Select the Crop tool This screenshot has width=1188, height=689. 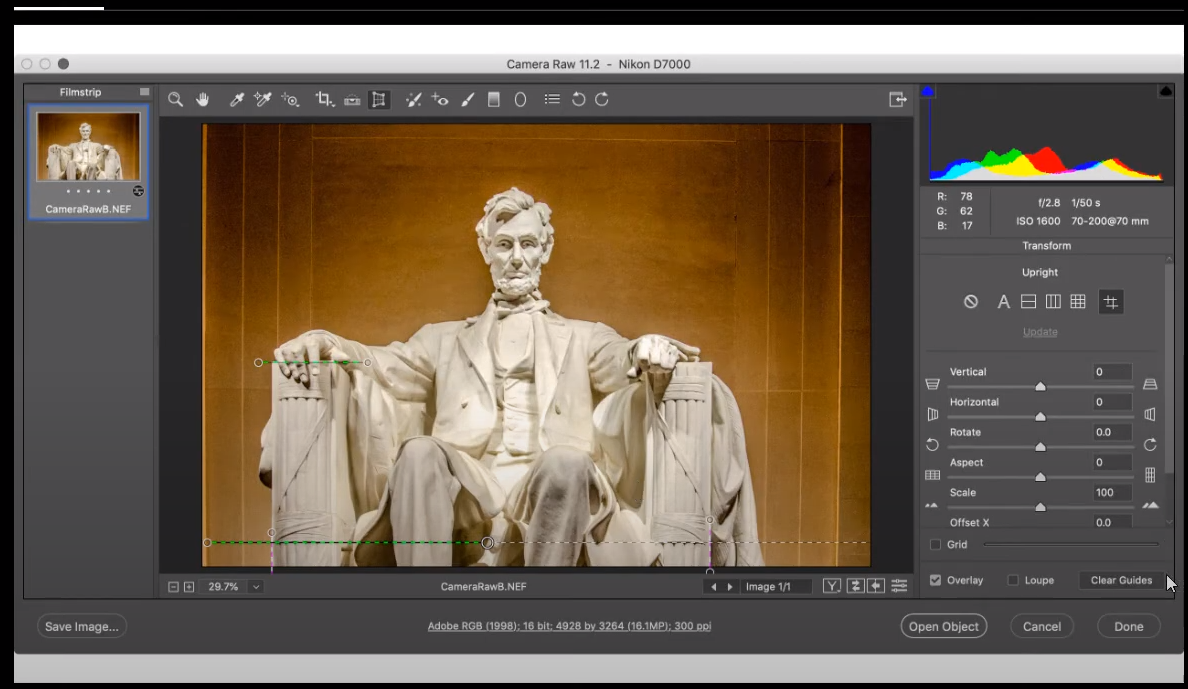tap(324, 99)
